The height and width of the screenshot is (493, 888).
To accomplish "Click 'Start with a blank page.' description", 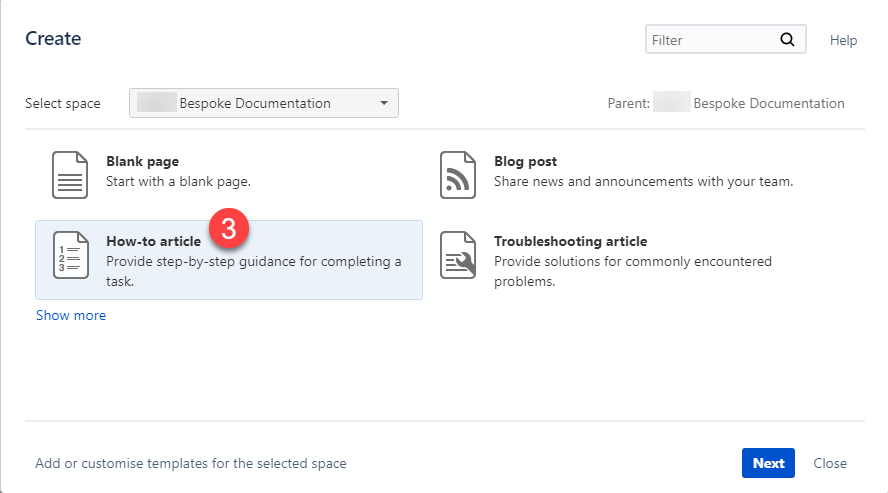I will (x=178, y=182).
